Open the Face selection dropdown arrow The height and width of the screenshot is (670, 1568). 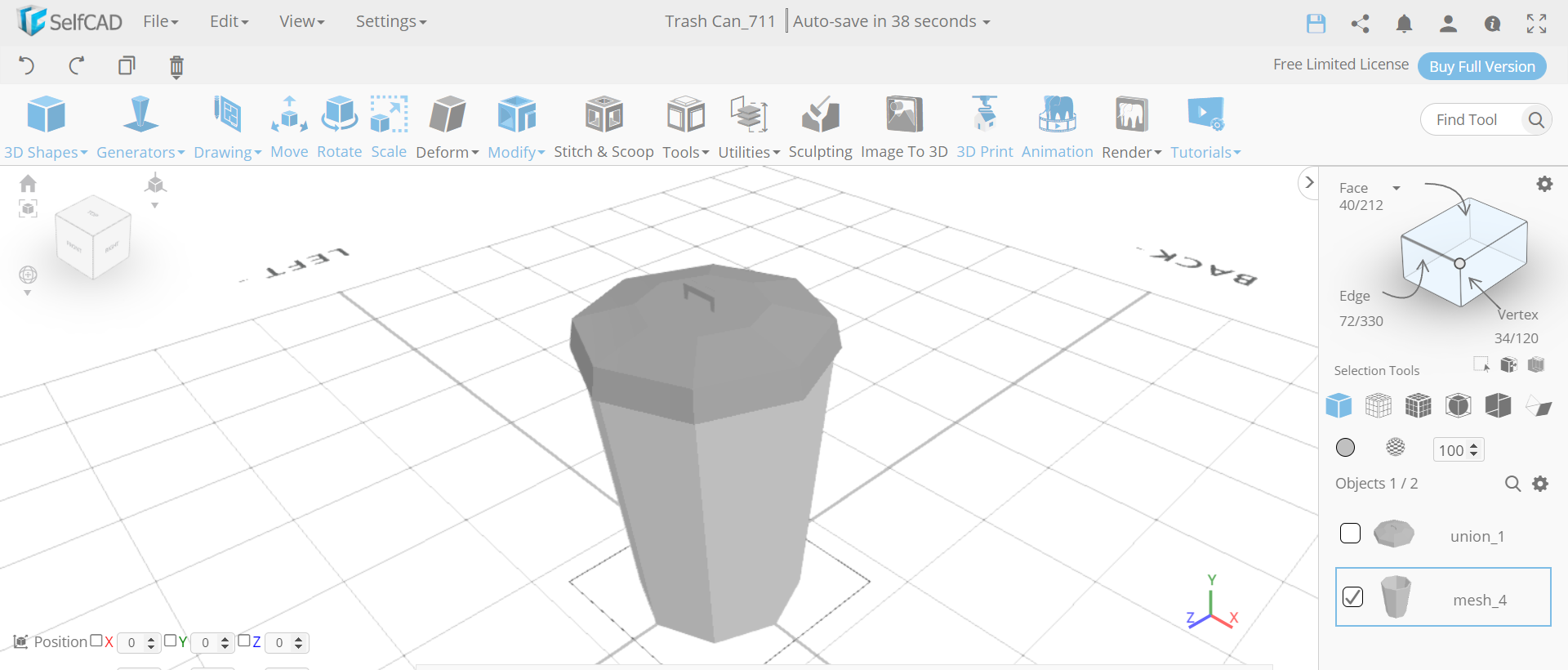[1396, 189]
